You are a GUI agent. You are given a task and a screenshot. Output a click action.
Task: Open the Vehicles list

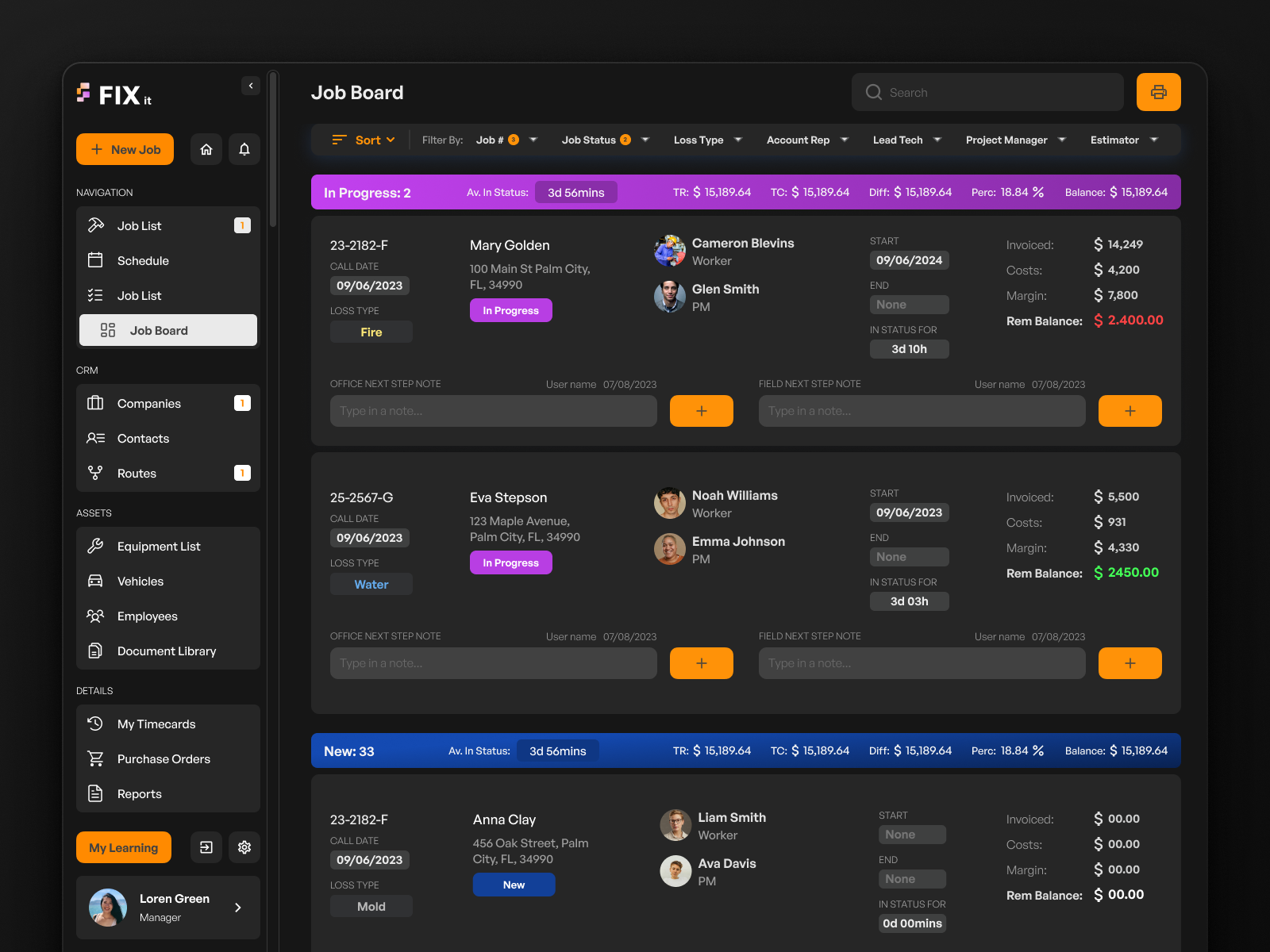pos(140,581)
